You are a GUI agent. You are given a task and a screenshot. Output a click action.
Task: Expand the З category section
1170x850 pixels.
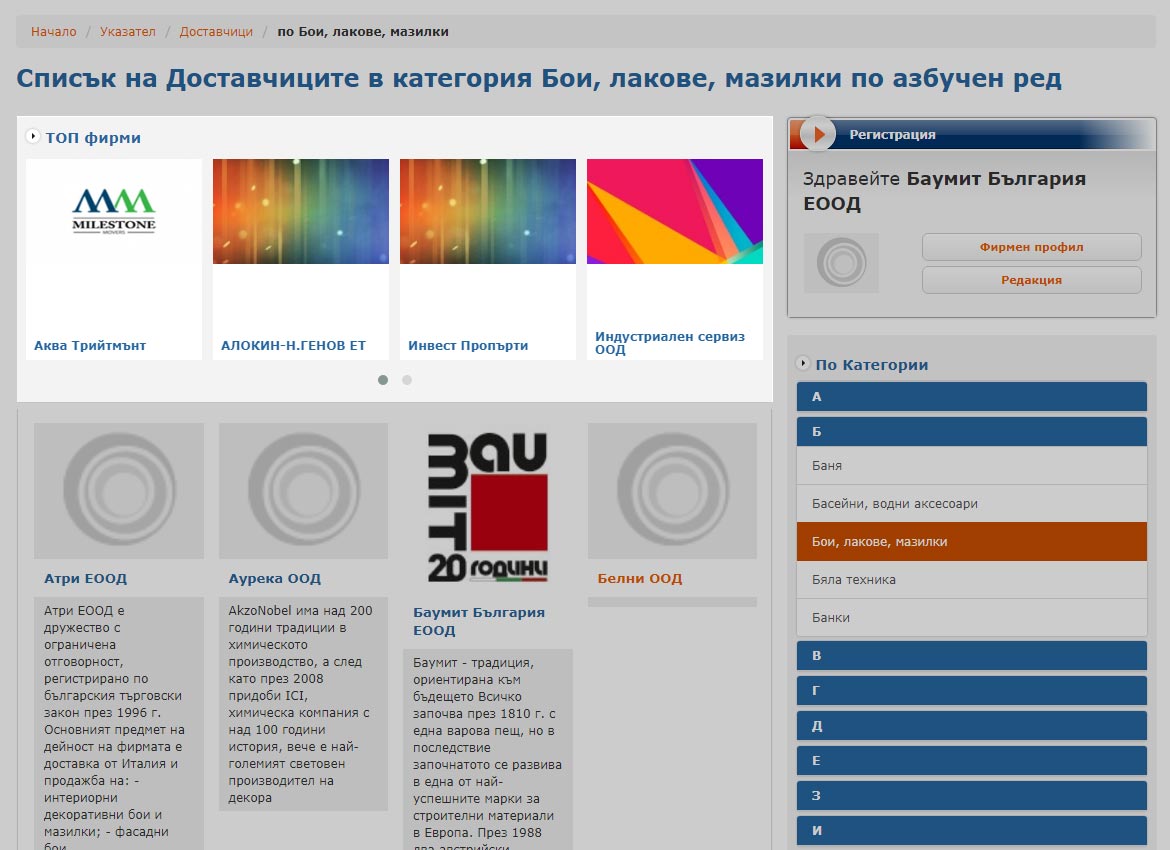point(972,796)
